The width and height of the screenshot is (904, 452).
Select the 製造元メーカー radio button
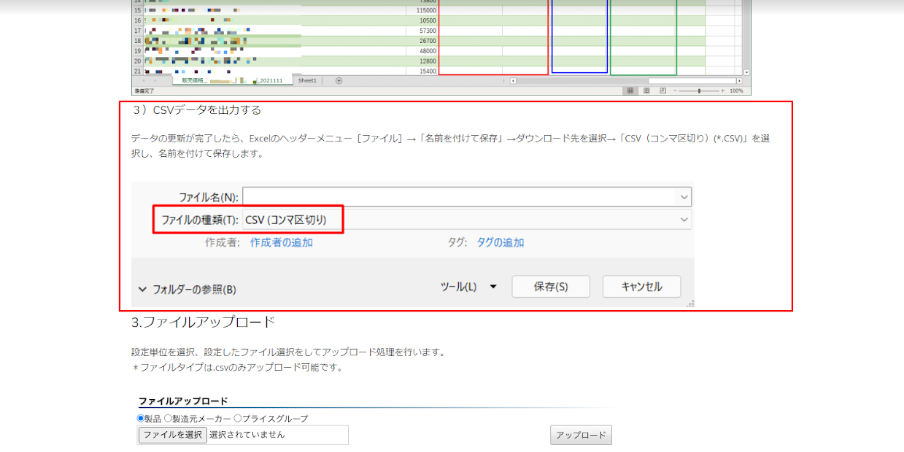[167, 418]
